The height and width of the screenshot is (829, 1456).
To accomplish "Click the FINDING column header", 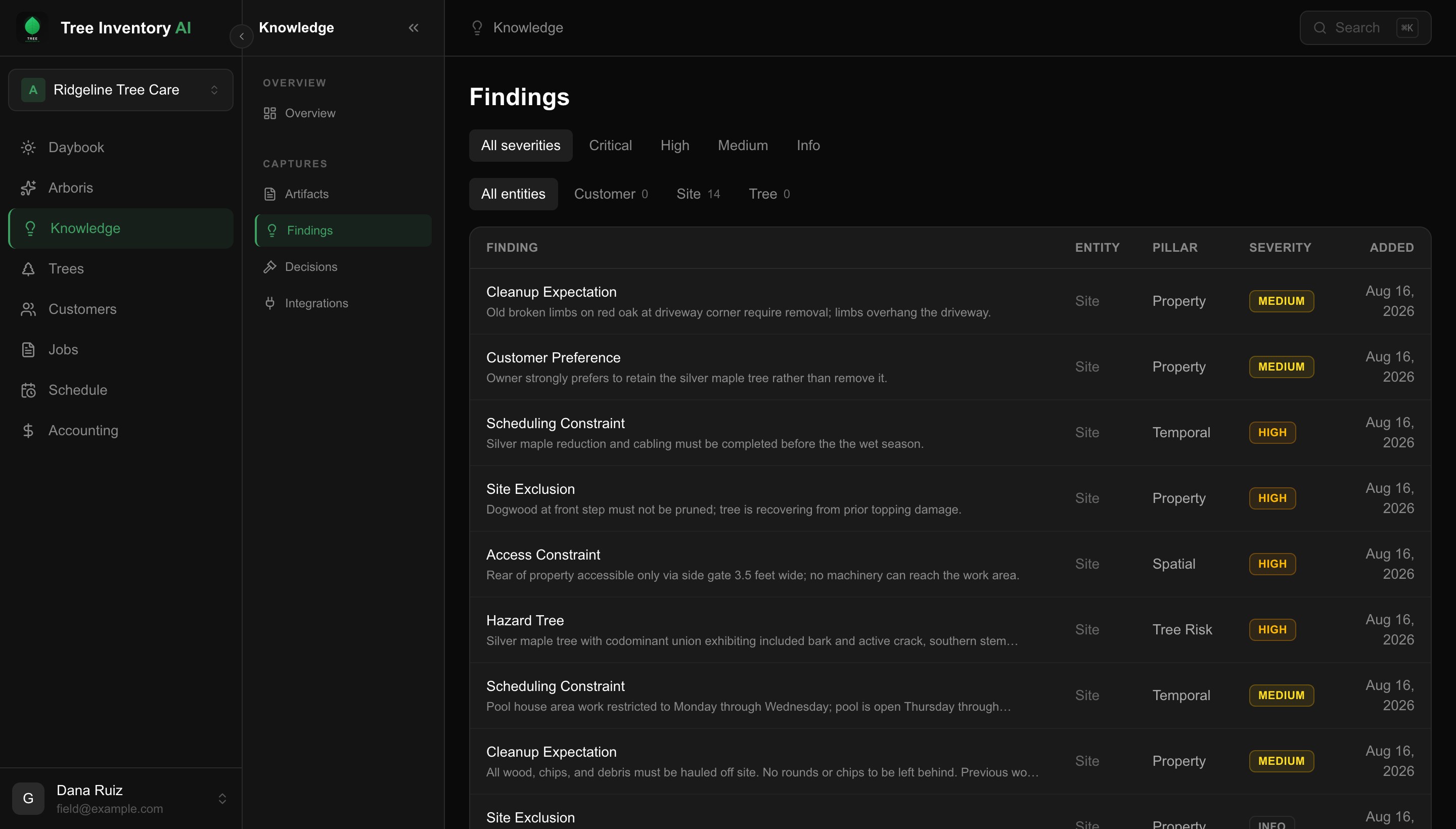I will point(512,248).
